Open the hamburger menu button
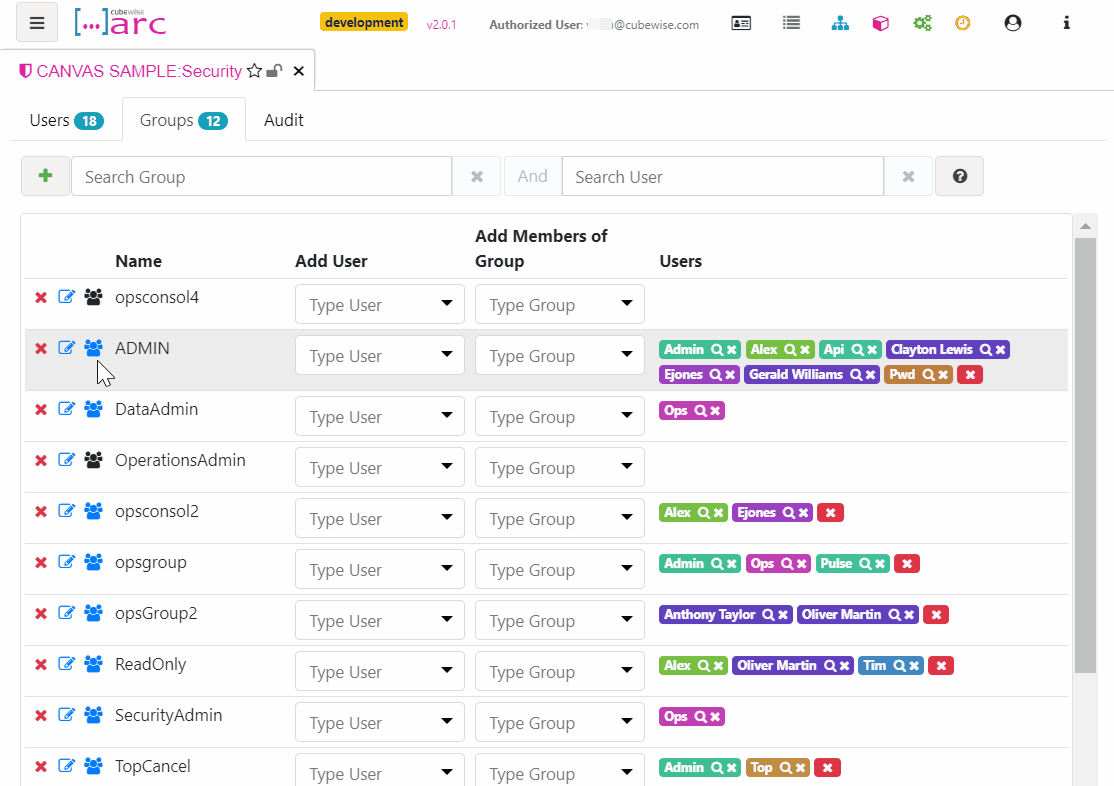The image size is (1114, 786). click(37, 23)
